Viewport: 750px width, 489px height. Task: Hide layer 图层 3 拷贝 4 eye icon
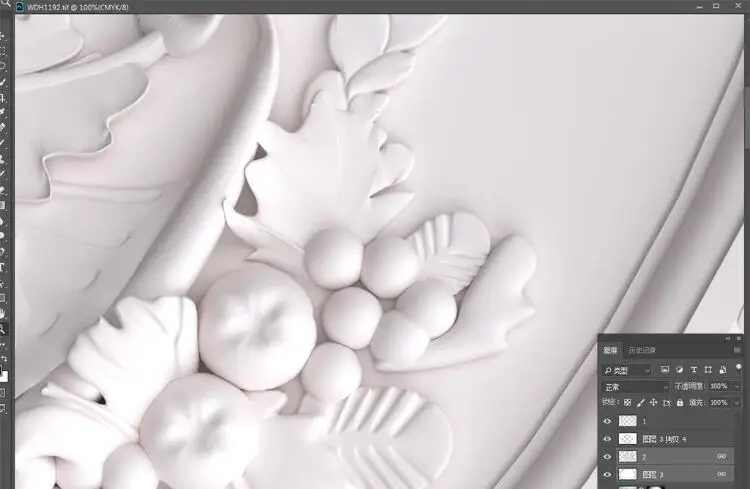pos(607,439)
